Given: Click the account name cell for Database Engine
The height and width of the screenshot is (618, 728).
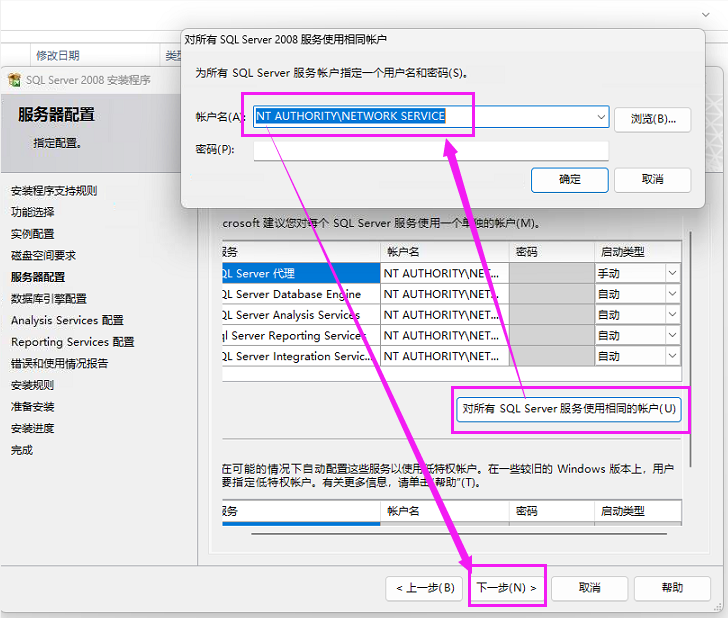Looking at the screenshot, I should tap(444, 294).
